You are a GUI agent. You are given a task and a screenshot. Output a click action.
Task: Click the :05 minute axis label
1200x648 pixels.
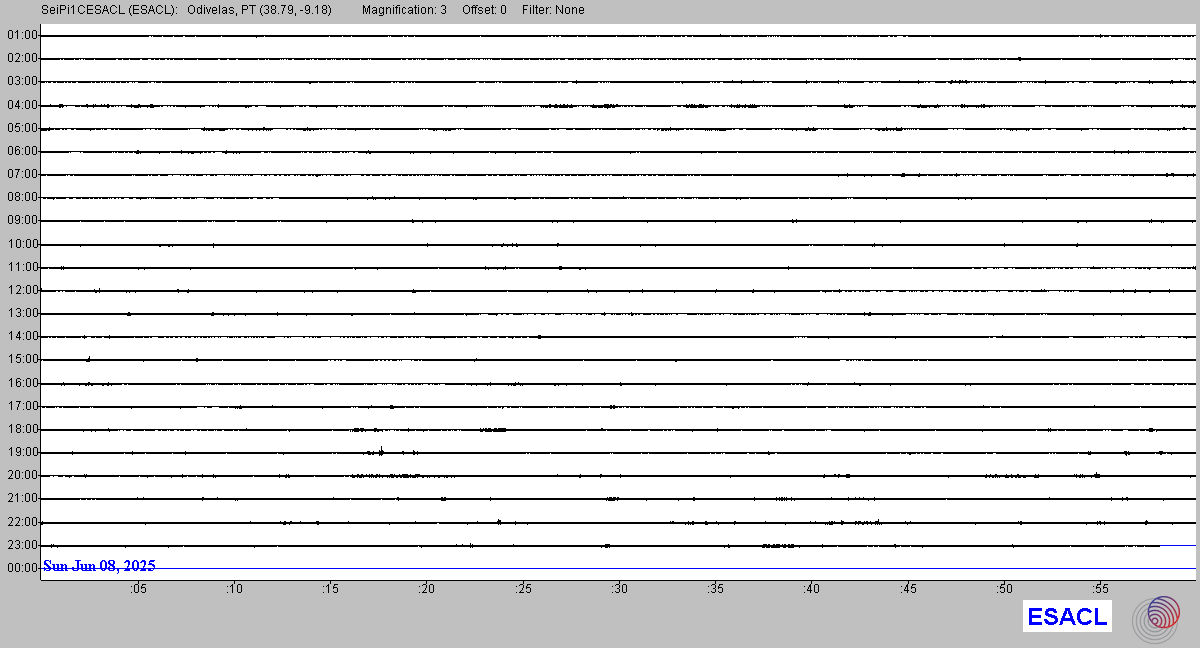(x=138, y=589)
